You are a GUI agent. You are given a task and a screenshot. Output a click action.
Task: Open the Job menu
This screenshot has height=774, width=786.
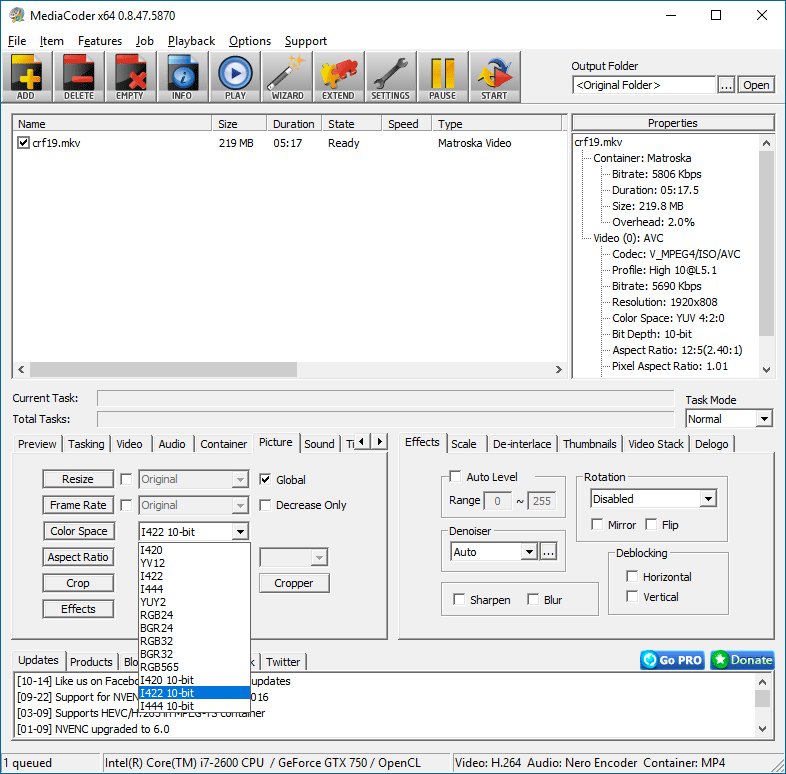[x=144, y=41]
